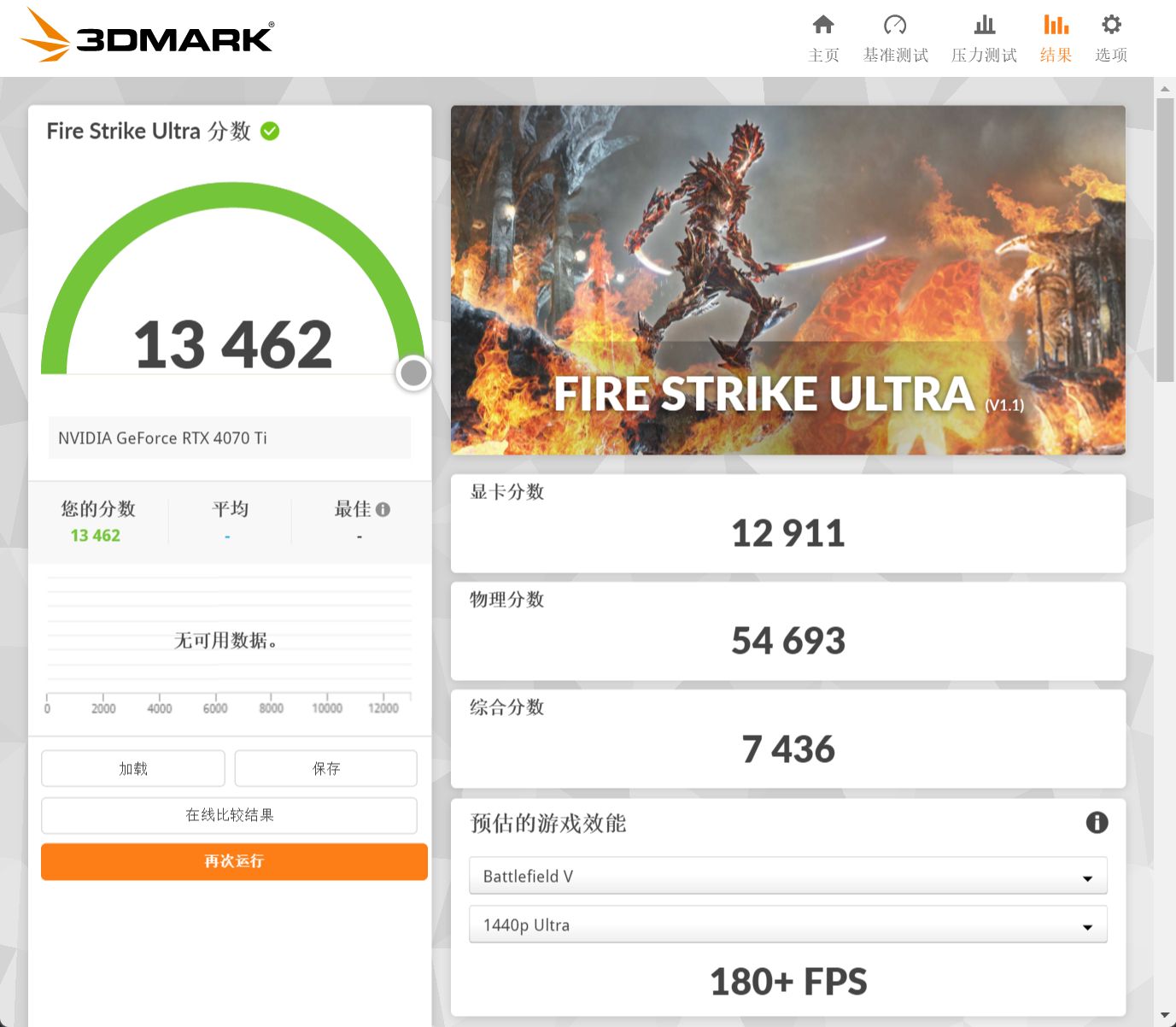Image resolution: width=1176 pixels, height=1027 pixels.
Task: Click the 平均 label
Action: pos(230,508)
